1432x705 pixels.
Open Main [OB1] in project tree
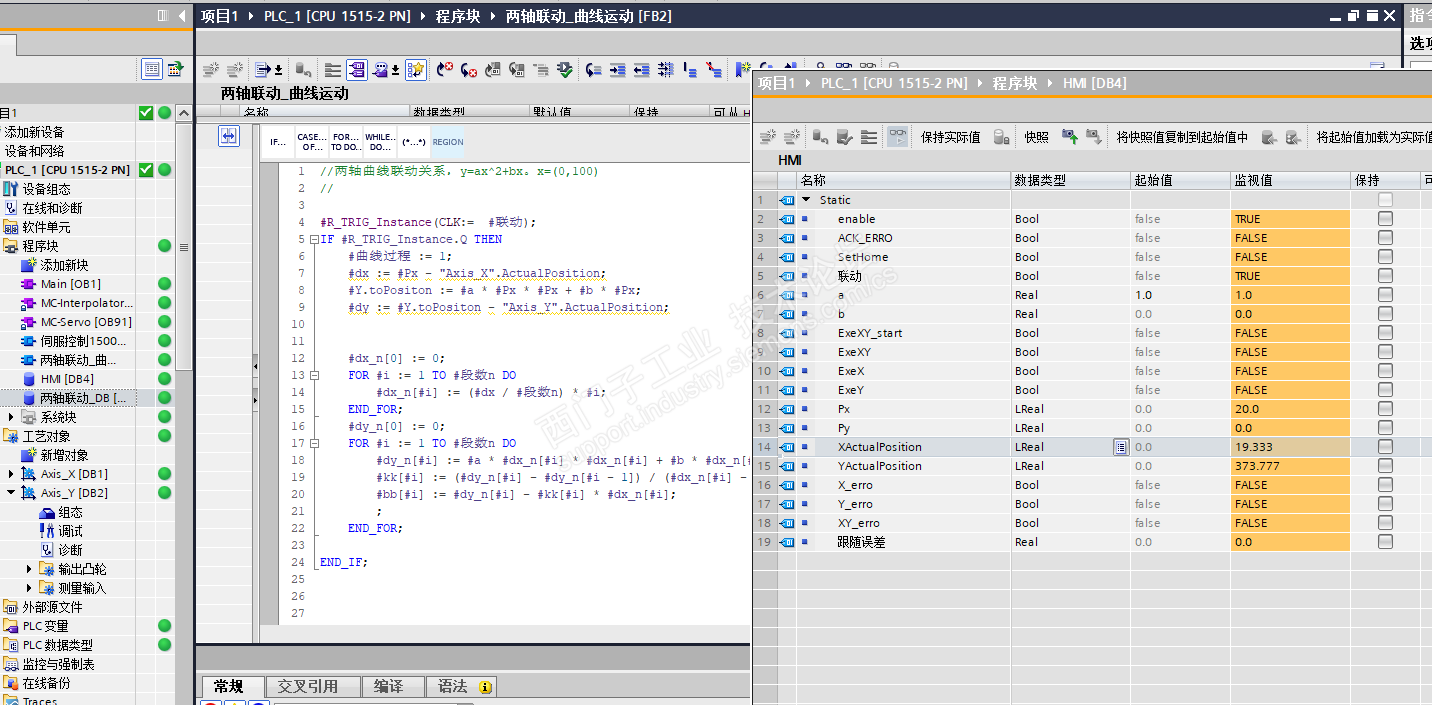[70, 284]
